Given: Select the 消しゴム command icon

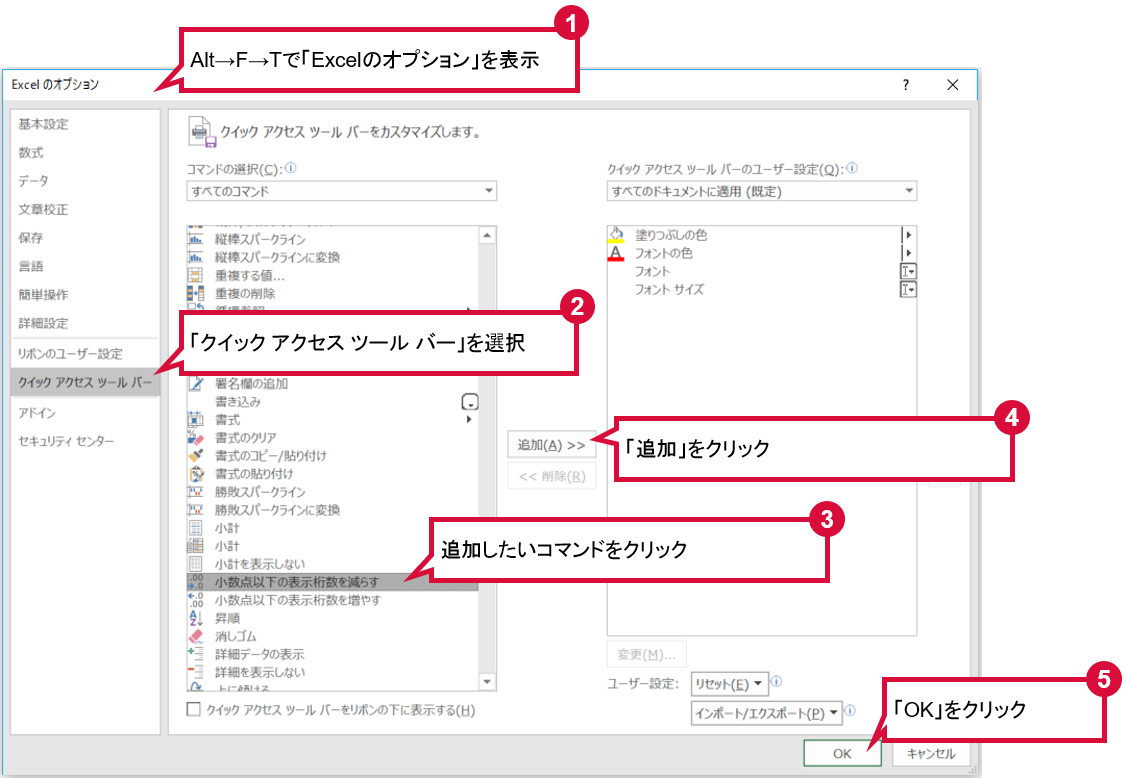Looking at the screenshot, I should click(x=196, y=636).
